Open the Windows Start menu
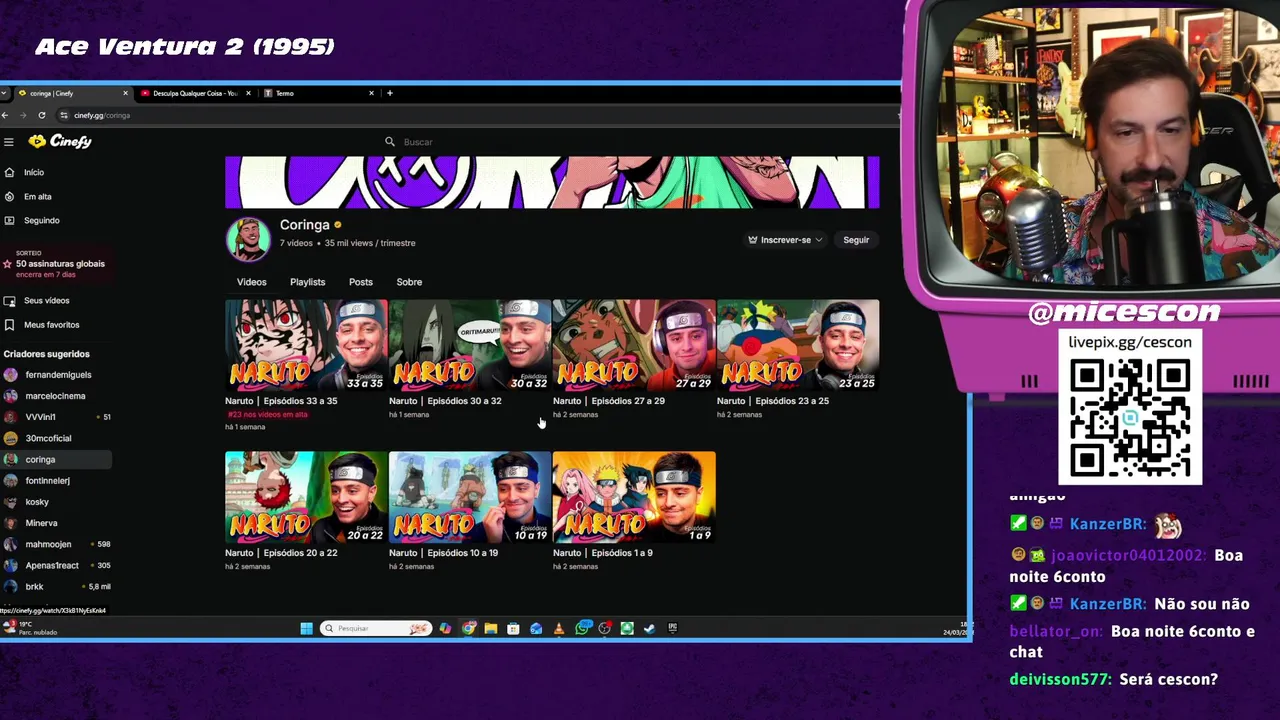This screenshot has width=1280, height=720. click(x=306, y=628)
